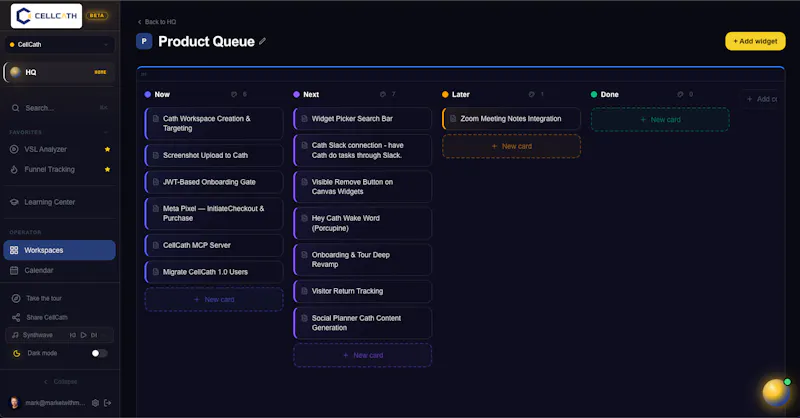The width and height of the screenshot is (800, 418).
Task: Click document icon on Widget Picker Search Bar
Action: pos(305,118)
